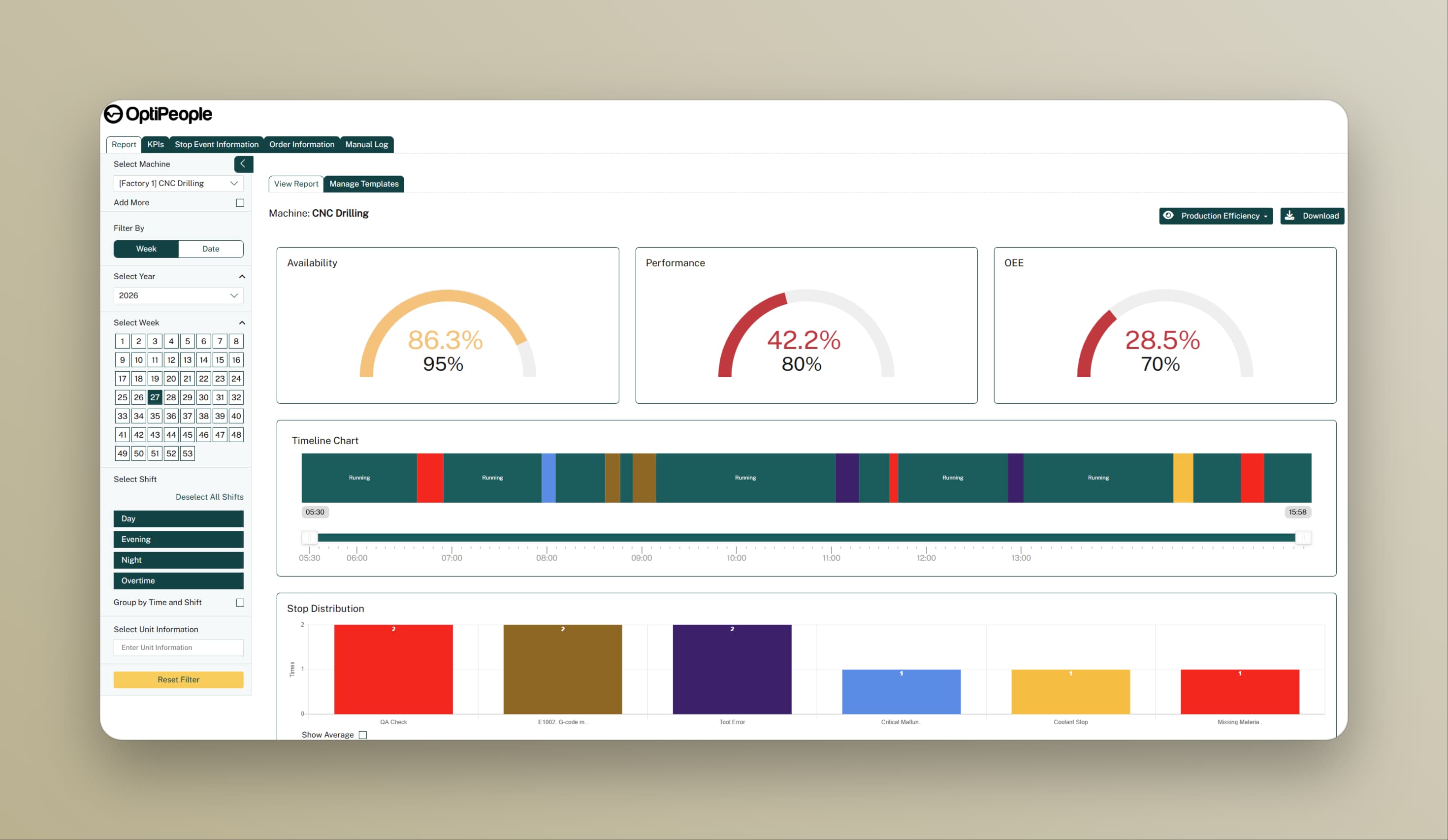This screenshot has height=840, width=1448.
Task: Click the Tool Error bar
Action: (x=732, y=669)
